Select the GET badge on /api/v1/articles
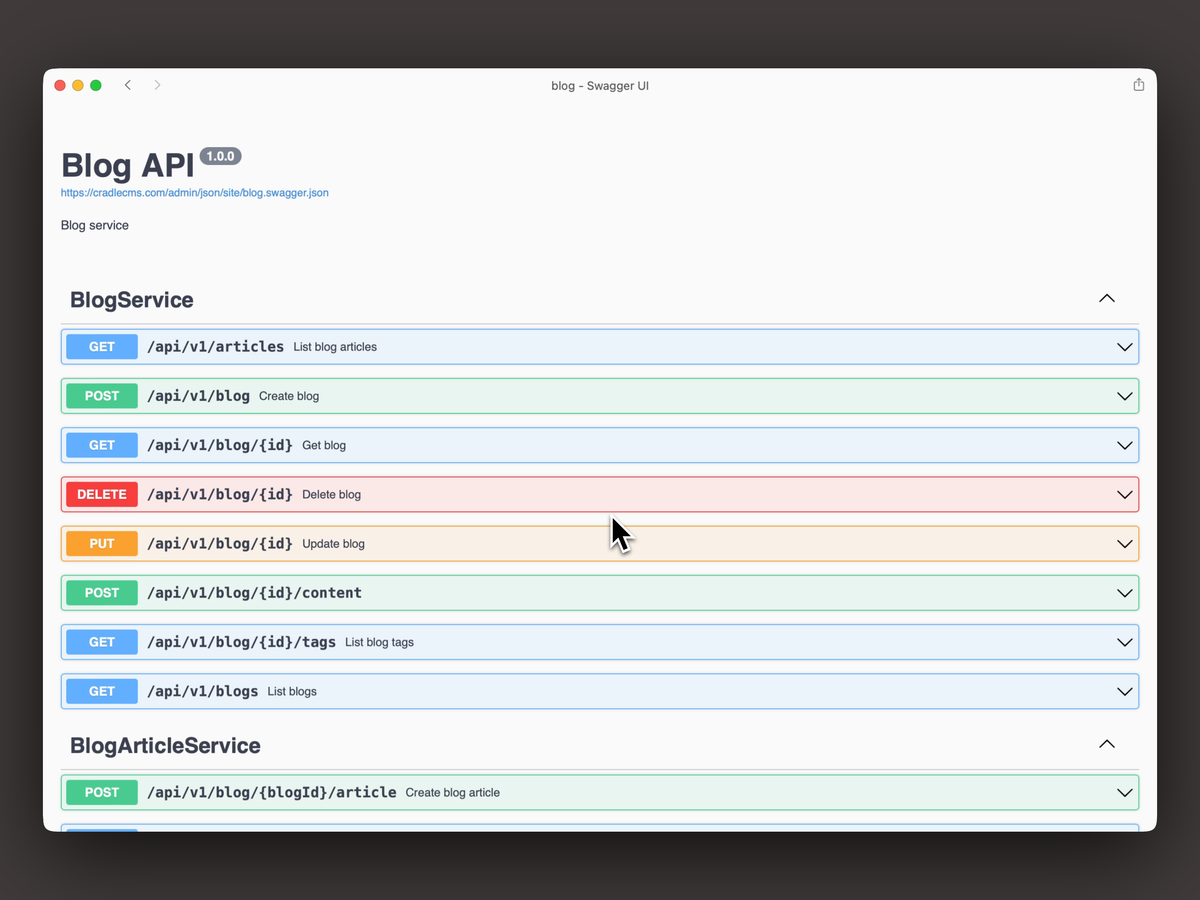Viewport: 1200px width, 900px height. 101,346
